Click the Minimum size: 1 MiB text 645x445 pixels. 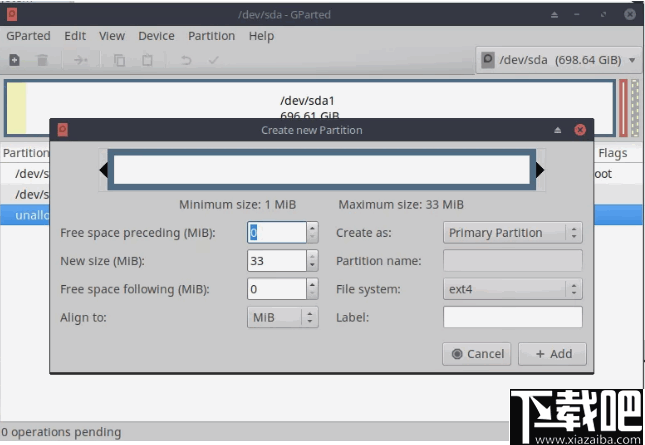[237, 204]
